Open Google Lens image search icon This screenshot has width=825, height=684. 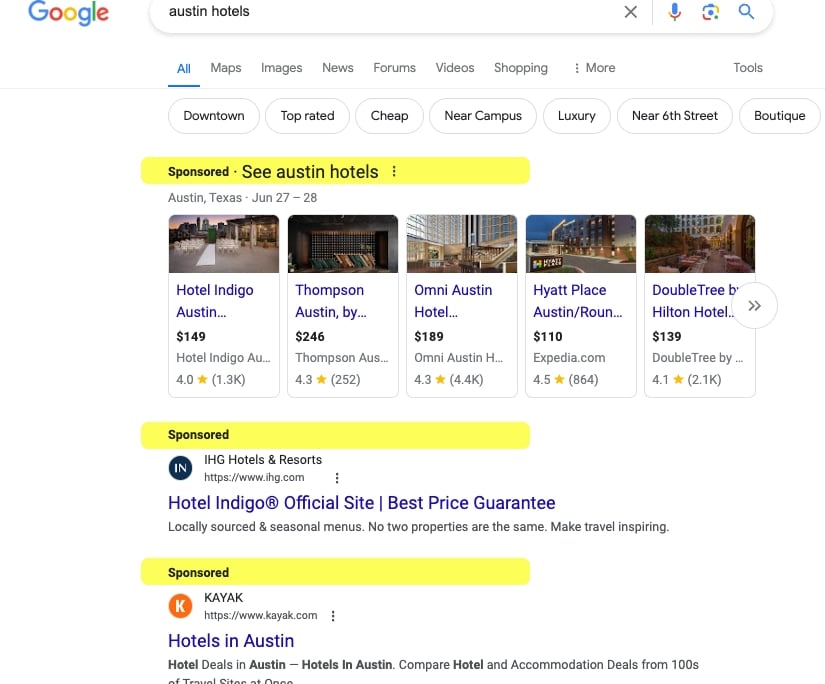click(x=710, y=12)
